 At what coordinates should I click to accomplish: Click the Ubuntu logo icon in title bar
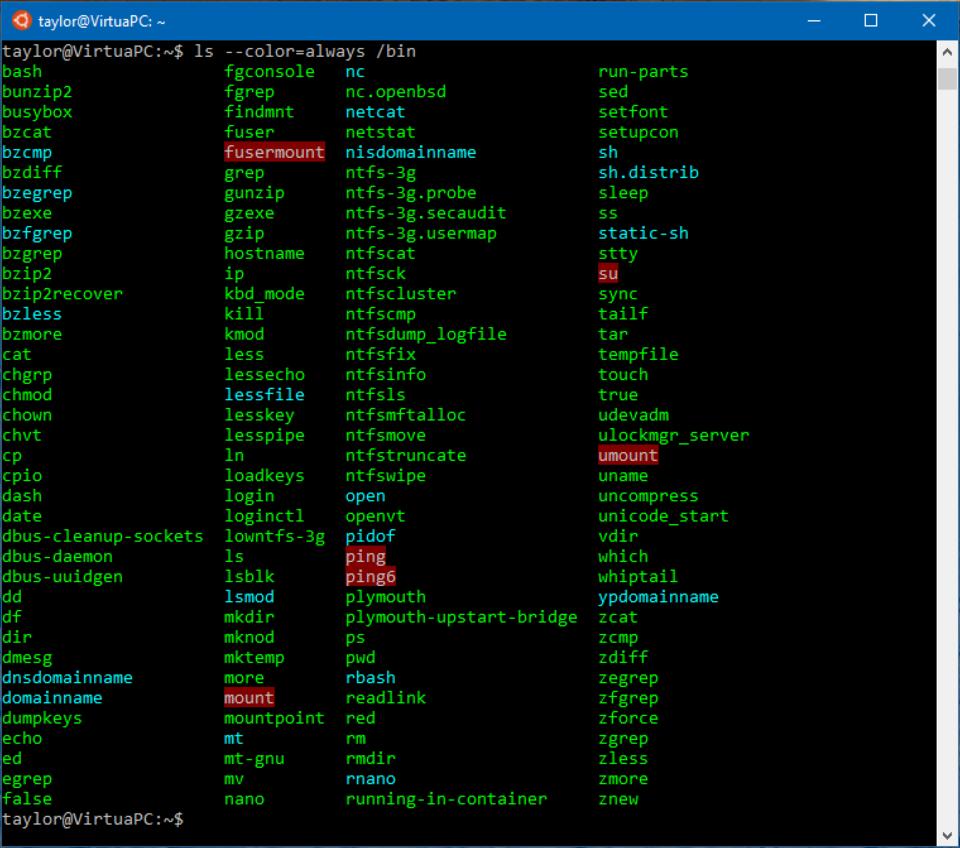21,20
